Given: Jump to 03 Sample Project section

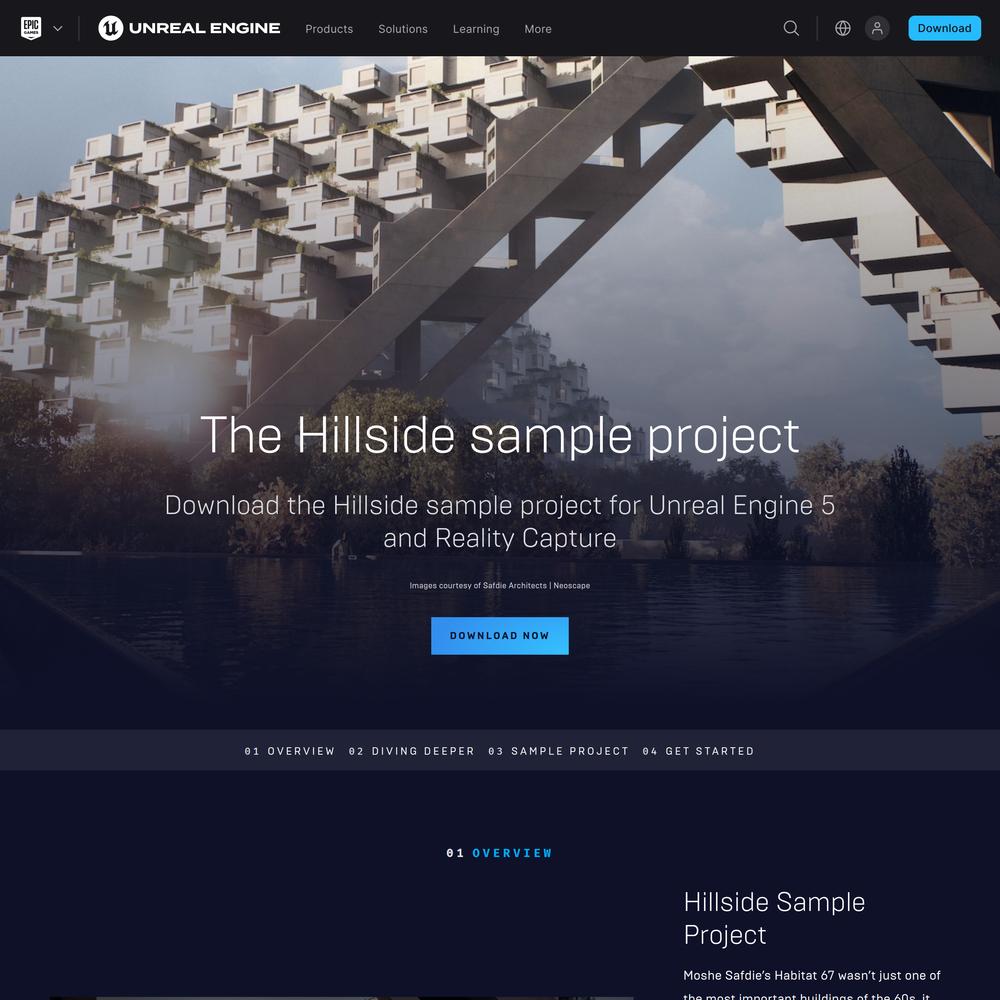Looking at the screenshot, I should (558, 751).
